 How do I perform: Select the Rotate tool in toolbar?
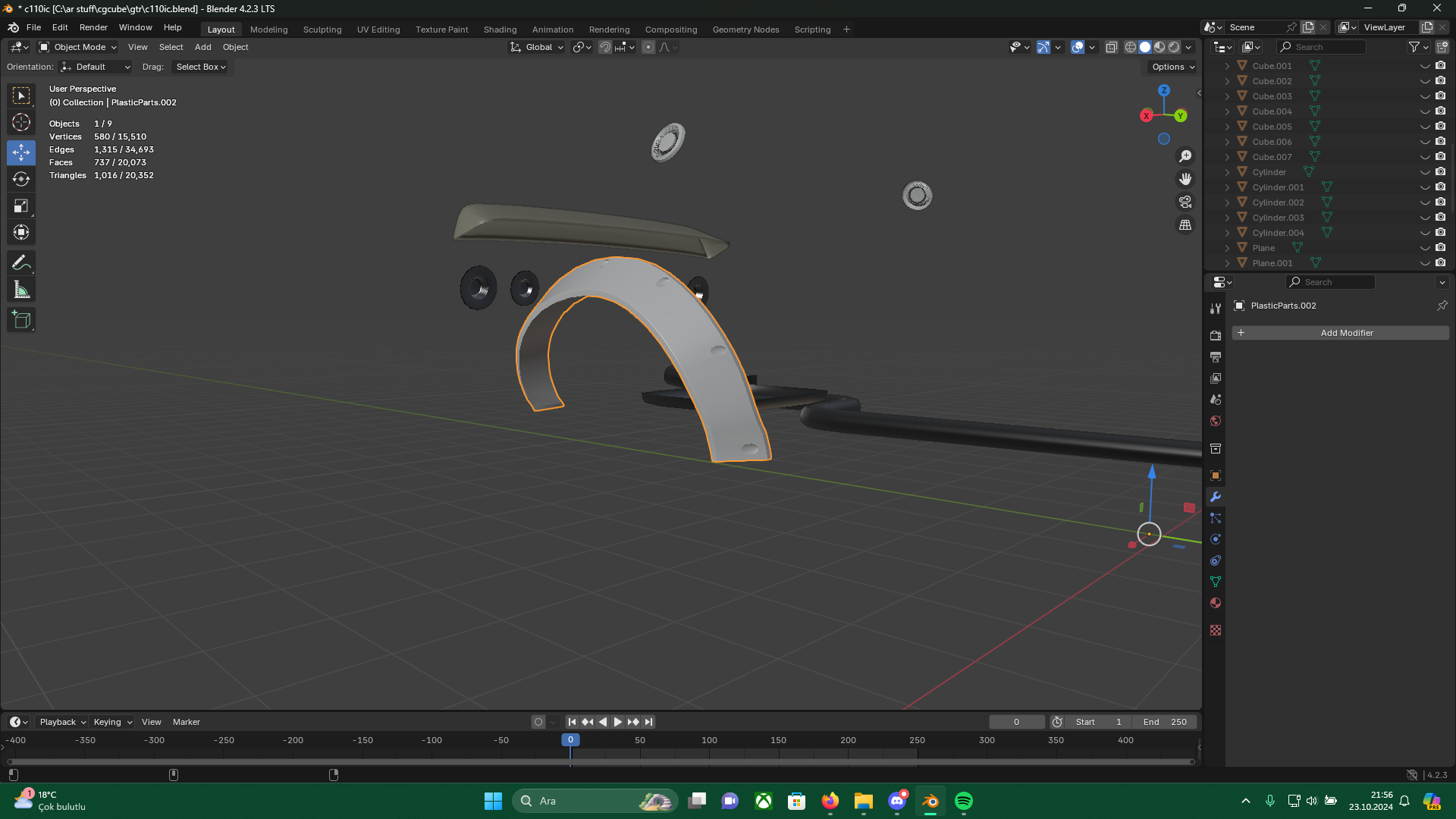[21, 180]
